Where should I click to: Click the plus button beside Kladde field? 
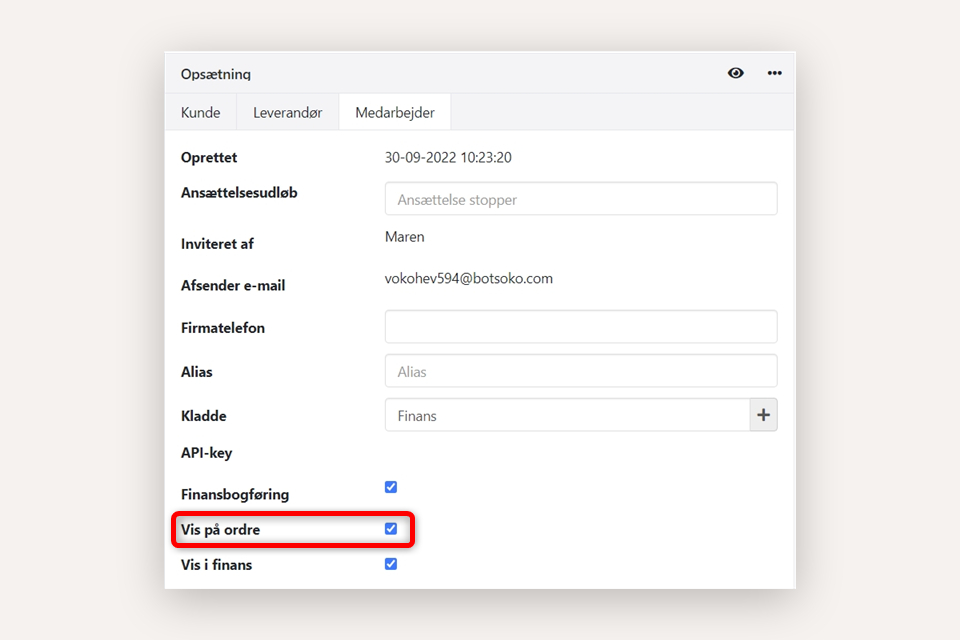(x=763, y=415)
